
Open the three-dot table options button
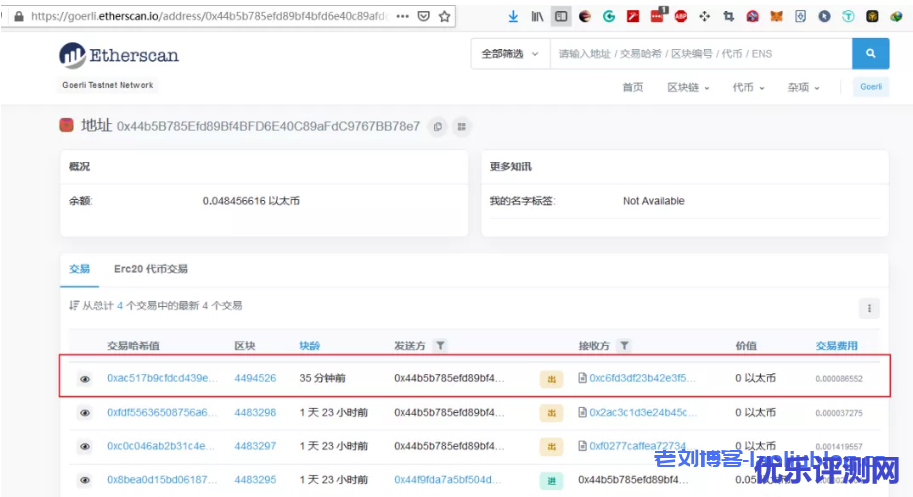tap(869, 308)
